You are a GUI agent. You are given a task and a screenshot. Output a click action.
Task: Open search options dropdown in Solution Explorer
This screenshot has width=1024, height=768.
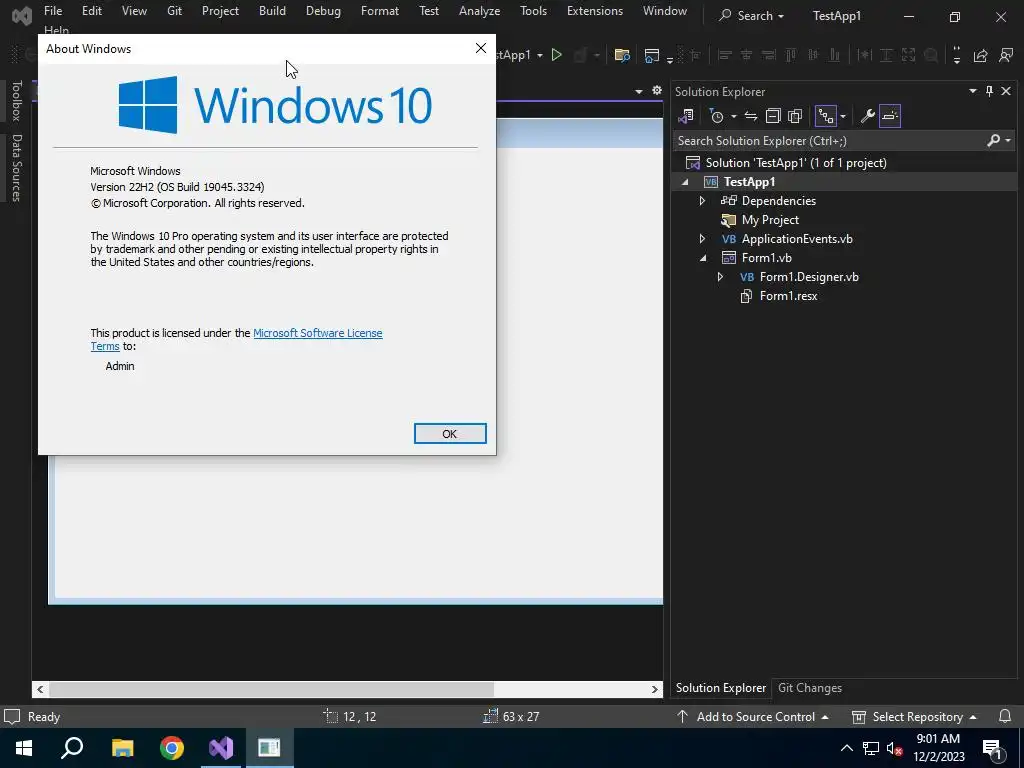tap(1008, 140)
